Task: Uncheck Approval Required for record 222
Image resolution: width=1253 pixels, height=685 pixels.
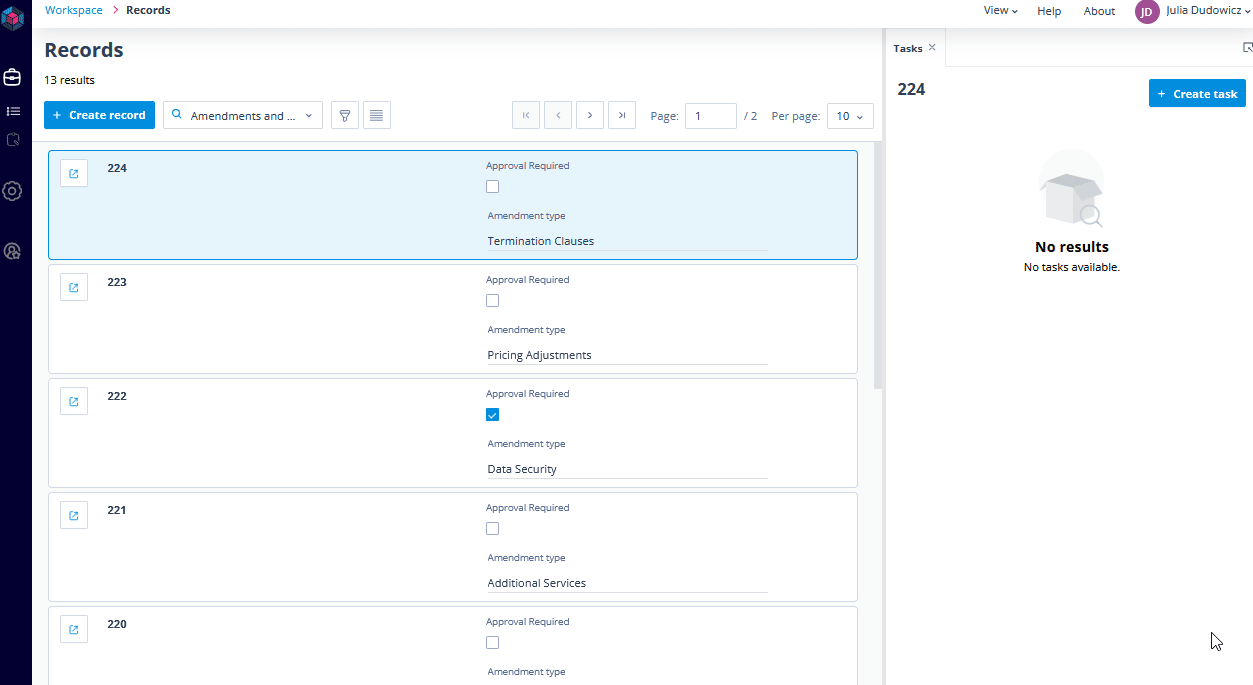Action: (x=492, y=415)
